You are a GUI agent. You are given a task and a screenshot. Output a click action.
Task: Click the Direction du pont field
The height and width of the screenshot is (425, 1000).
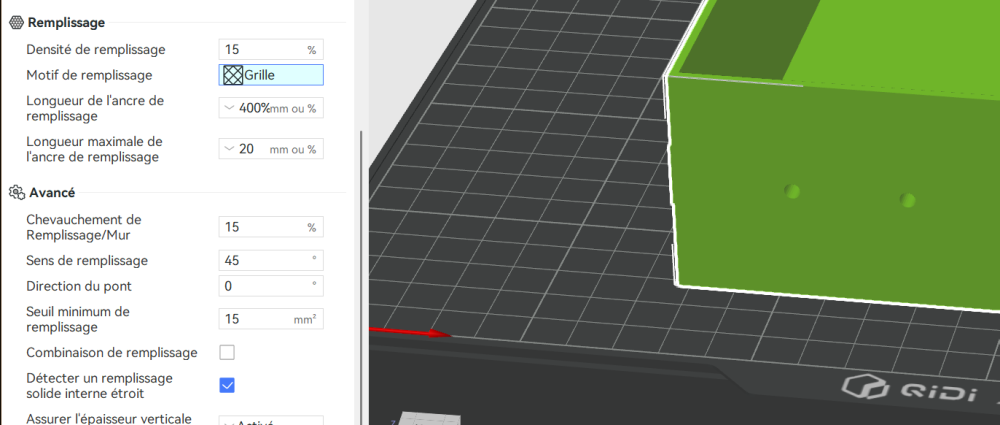point(271,286)
